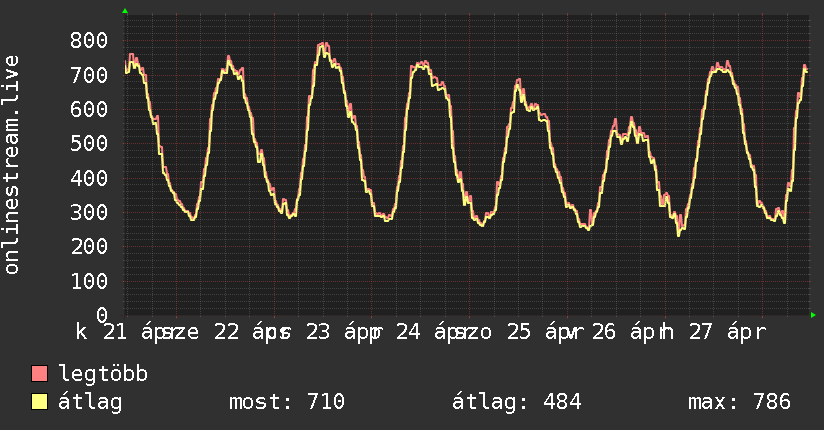This screenshot has height=430, width=824.
Task: Click the pink legtöbb legend swatch
Action: tap(39, 373)
